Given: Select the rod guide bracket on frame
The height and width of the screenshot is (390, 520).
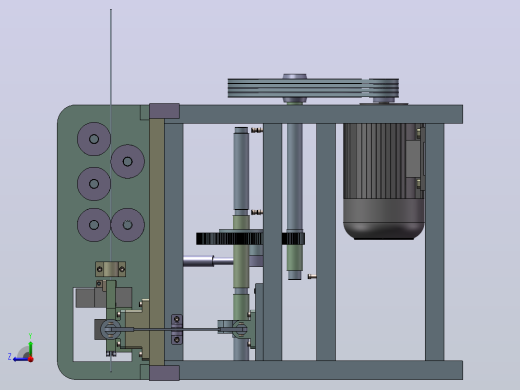Looking at the screenshot, I should click(x=177, y=329).
